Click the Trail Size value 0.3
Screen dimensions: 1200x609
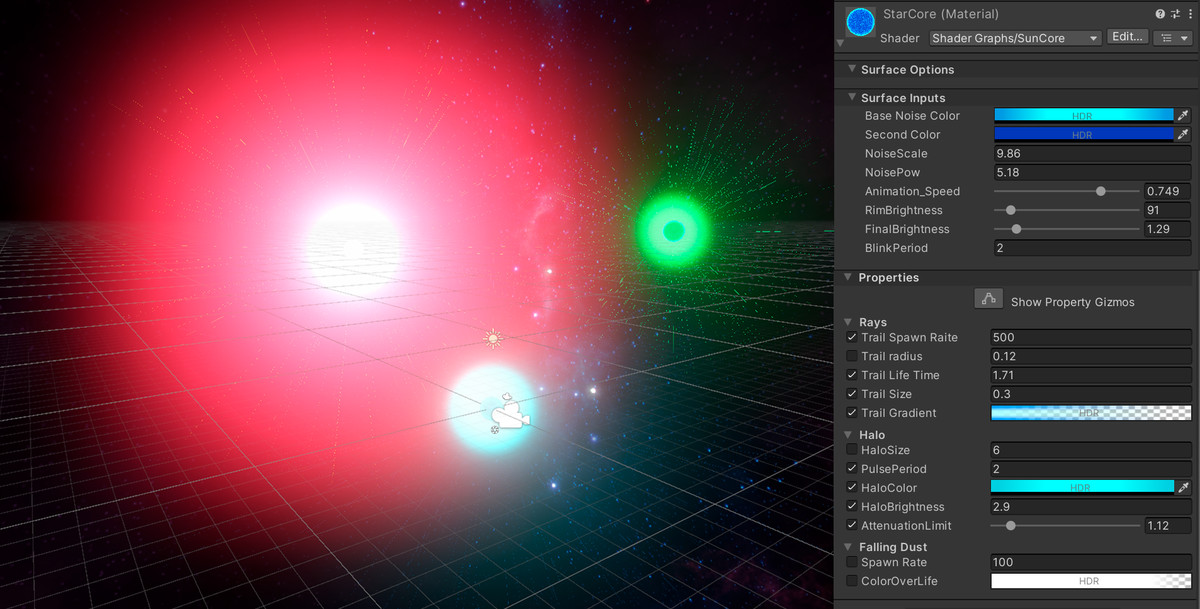tap(1091, 394)
